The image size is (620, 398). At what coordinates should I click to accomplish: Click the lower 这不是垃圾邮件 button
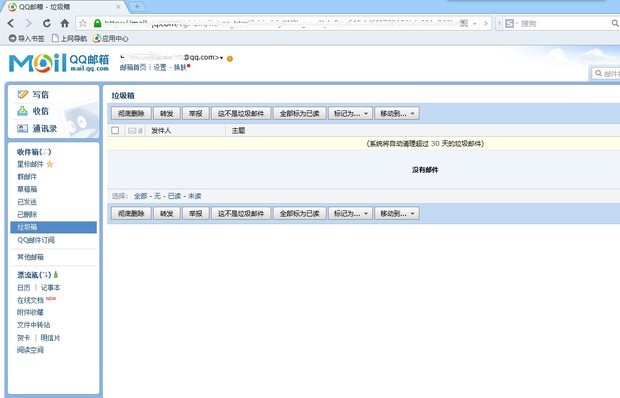(241, 213)
